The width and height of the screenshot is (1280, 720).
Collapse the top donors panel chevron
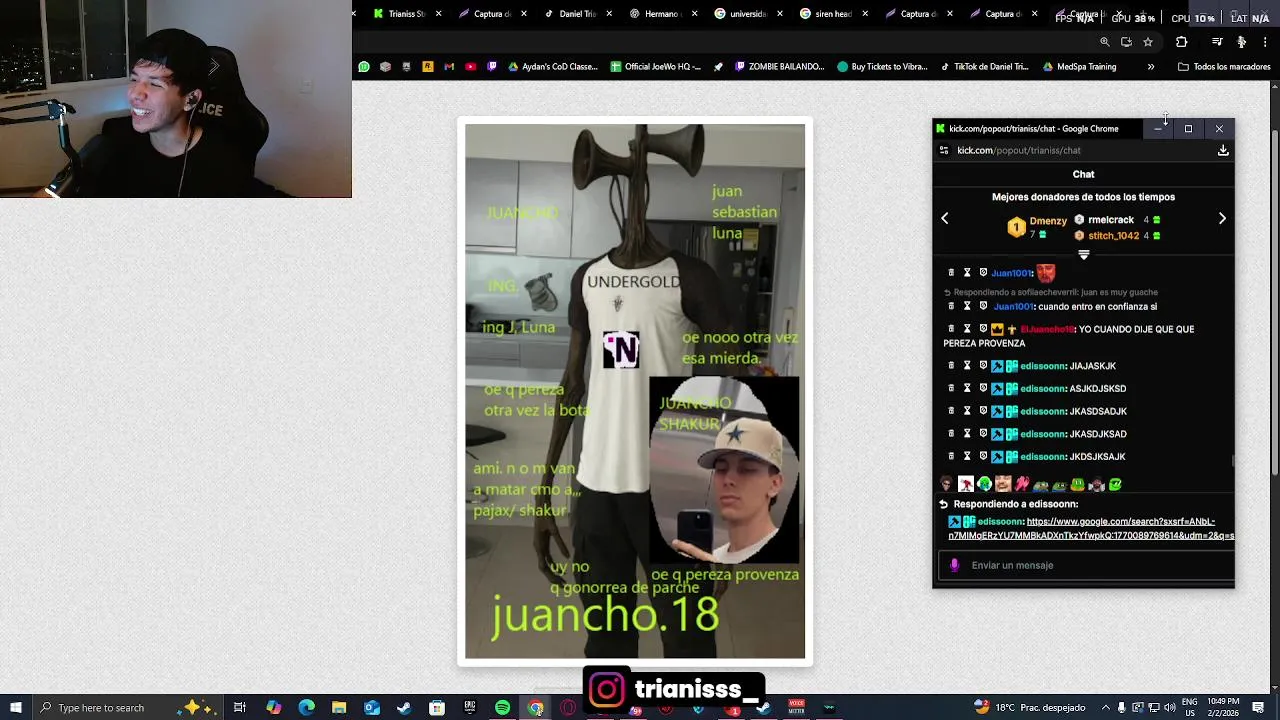tap(1083, 256)
